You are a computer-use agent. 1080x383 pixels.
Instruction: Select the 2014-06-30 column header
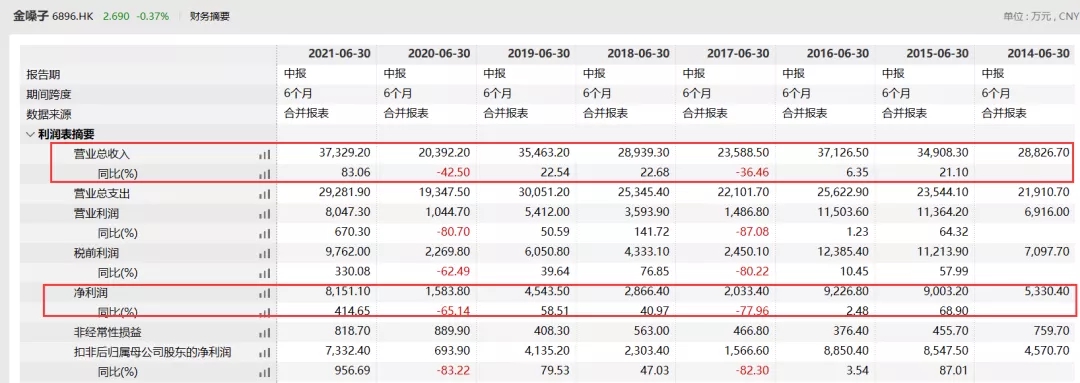click(x=1037, y=53)
